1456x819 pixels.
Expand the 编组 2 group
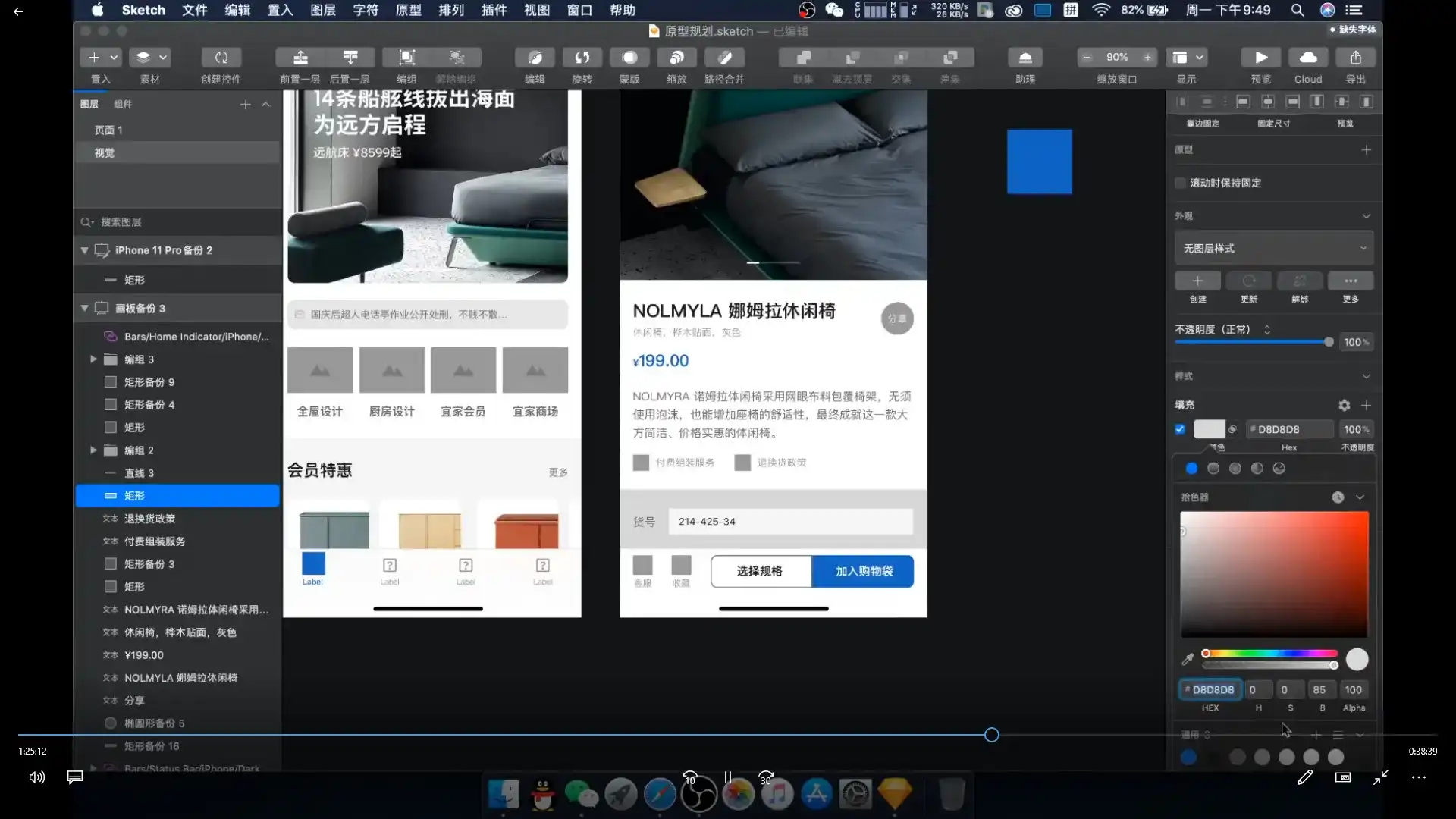coord(93,450)
